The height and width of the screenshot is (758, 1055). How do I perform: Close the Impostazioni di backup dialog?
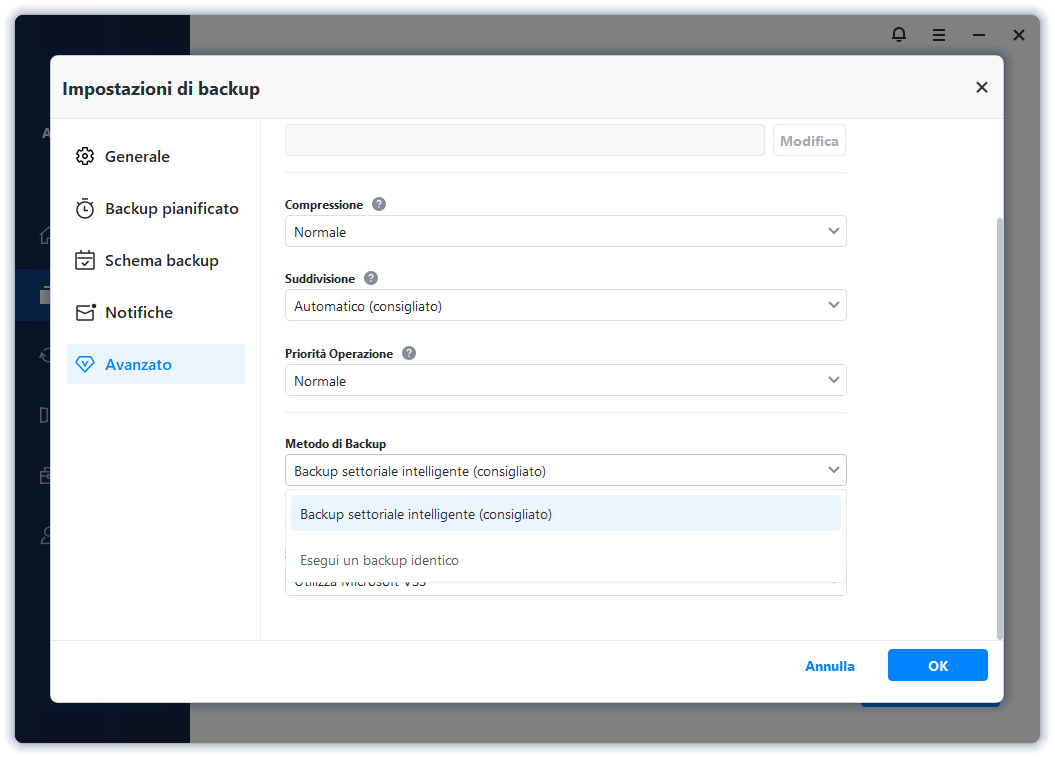tap(982, 88)
